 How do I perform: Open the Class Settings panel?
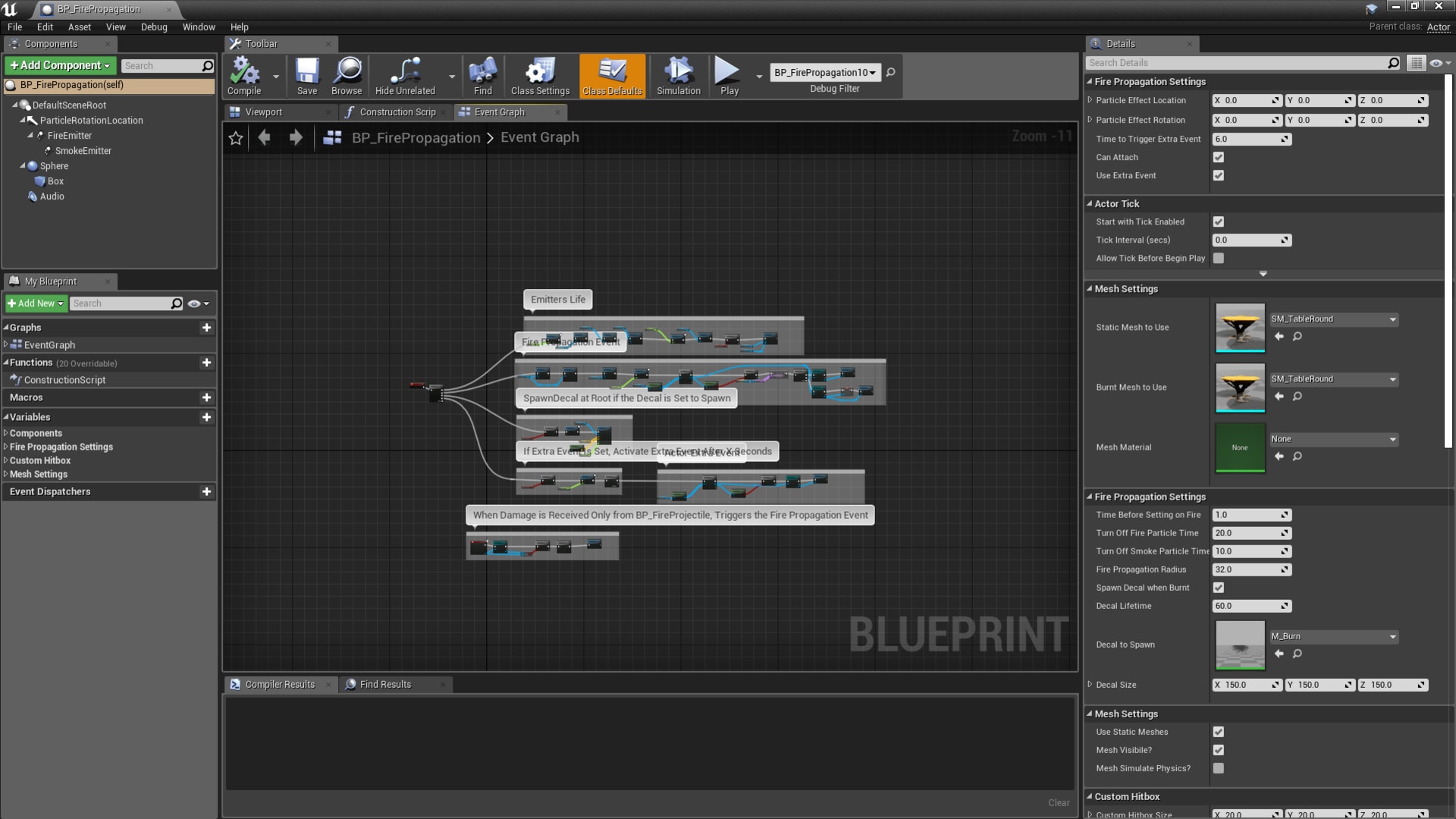pos(539,75)
